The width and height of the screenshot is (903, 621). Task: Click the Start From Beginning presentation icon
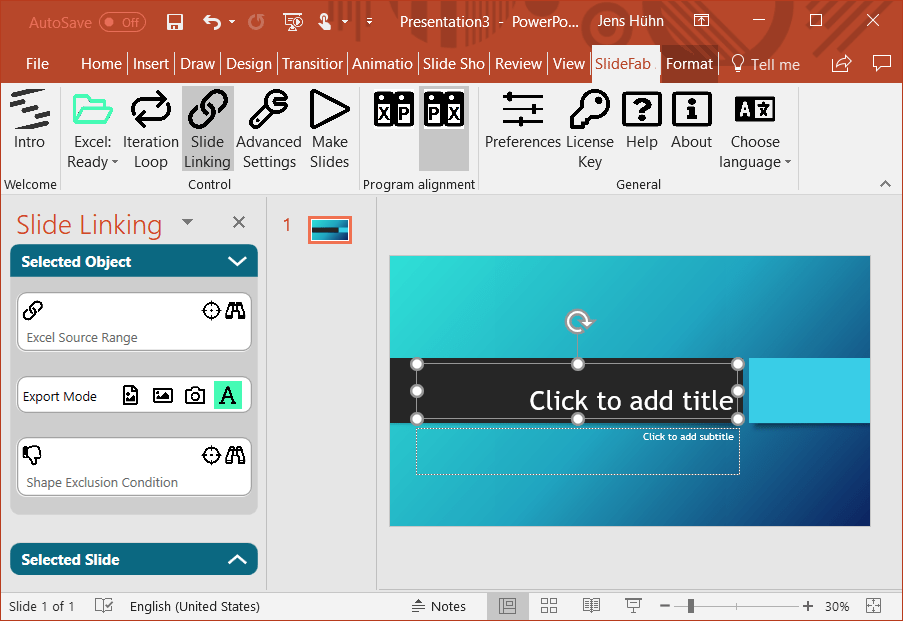point(293,22)
